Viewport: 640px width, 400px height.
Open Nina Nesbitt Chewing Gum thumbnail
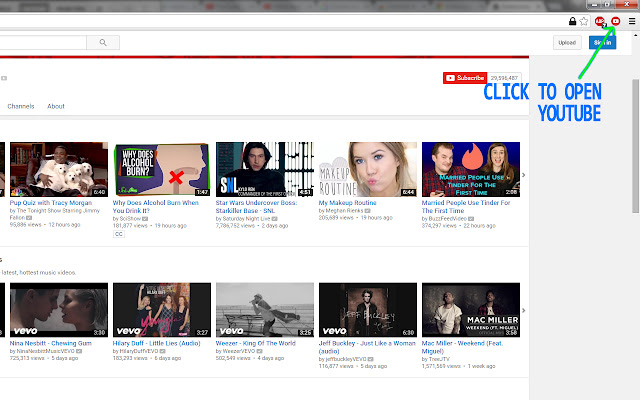click(x=59, y=310)
